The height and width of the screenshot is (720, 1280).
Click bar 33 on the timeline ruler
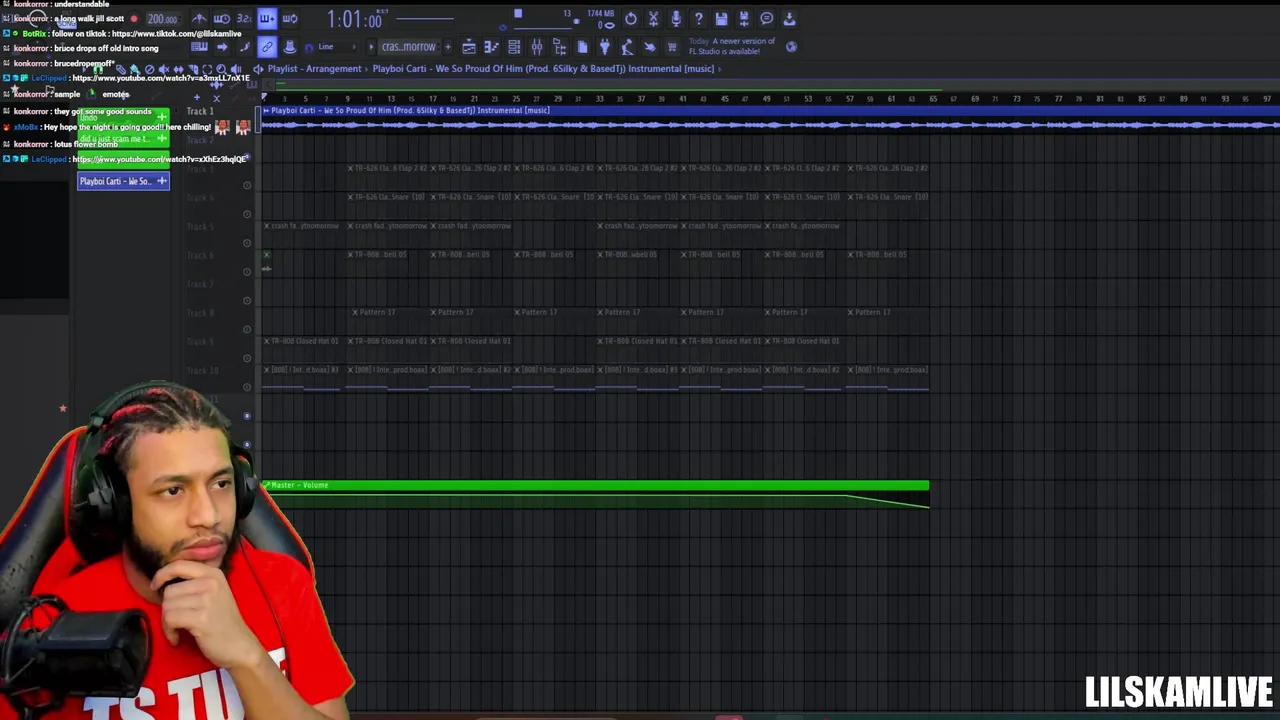600,99
